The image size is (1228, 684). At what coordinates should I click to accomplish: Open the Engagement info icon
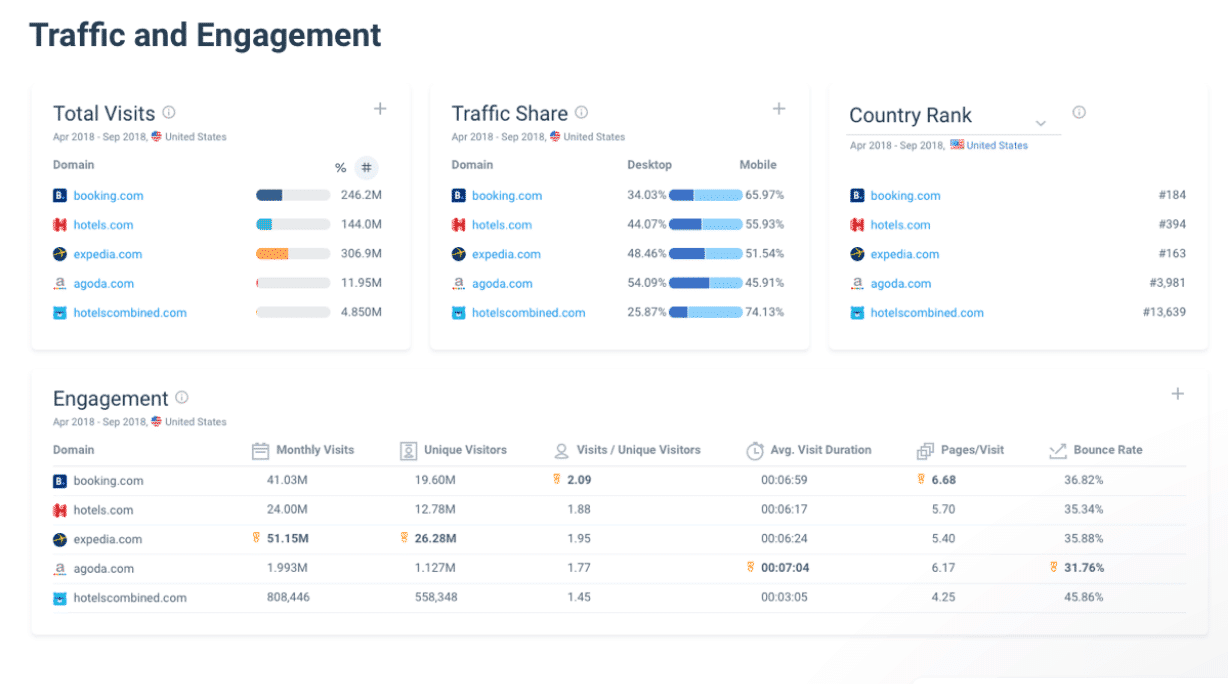pos(181,397)
